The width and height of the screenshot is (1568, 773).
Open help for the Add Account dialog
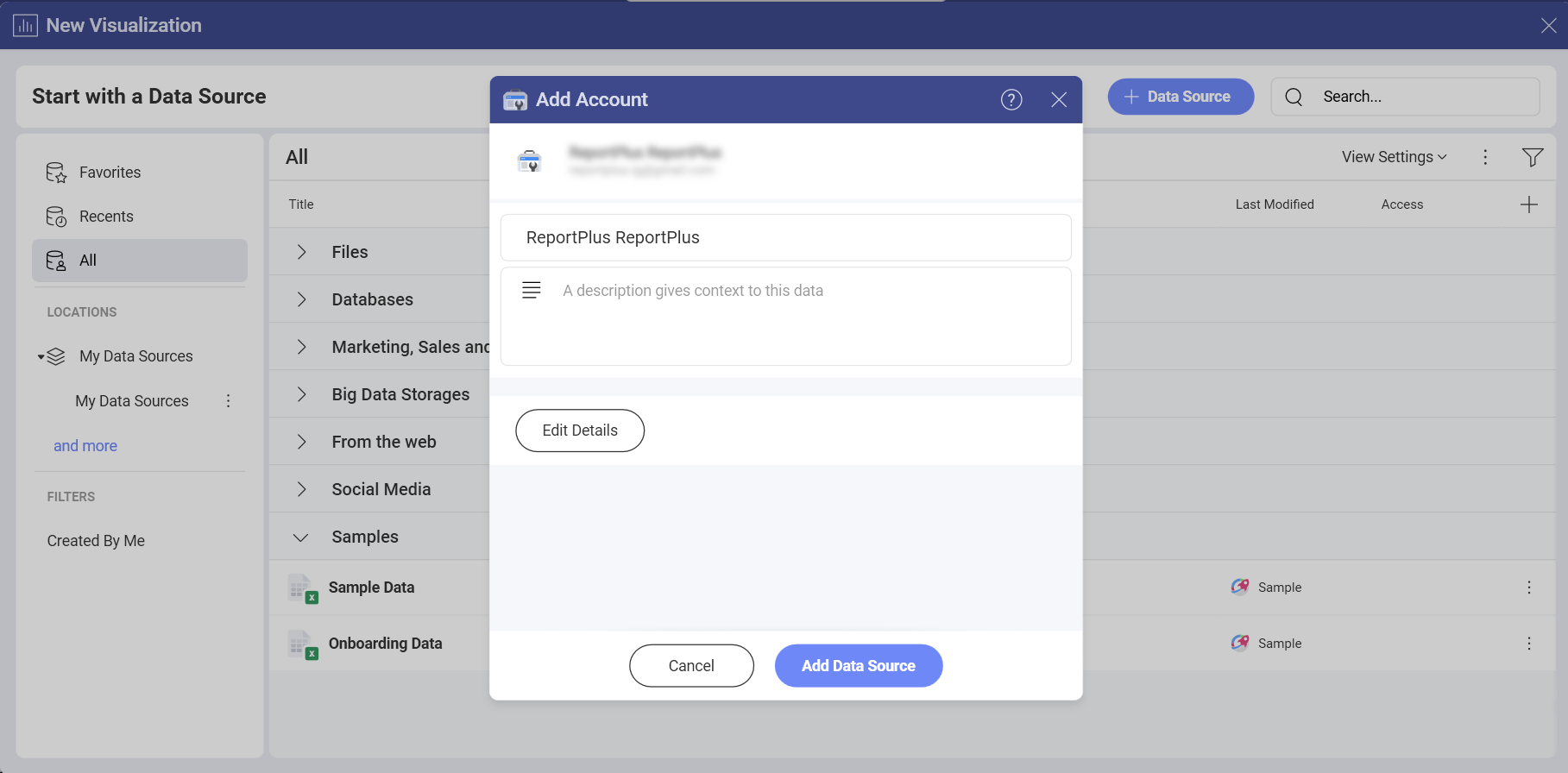pyautogui.click(x=1011, y=100)
